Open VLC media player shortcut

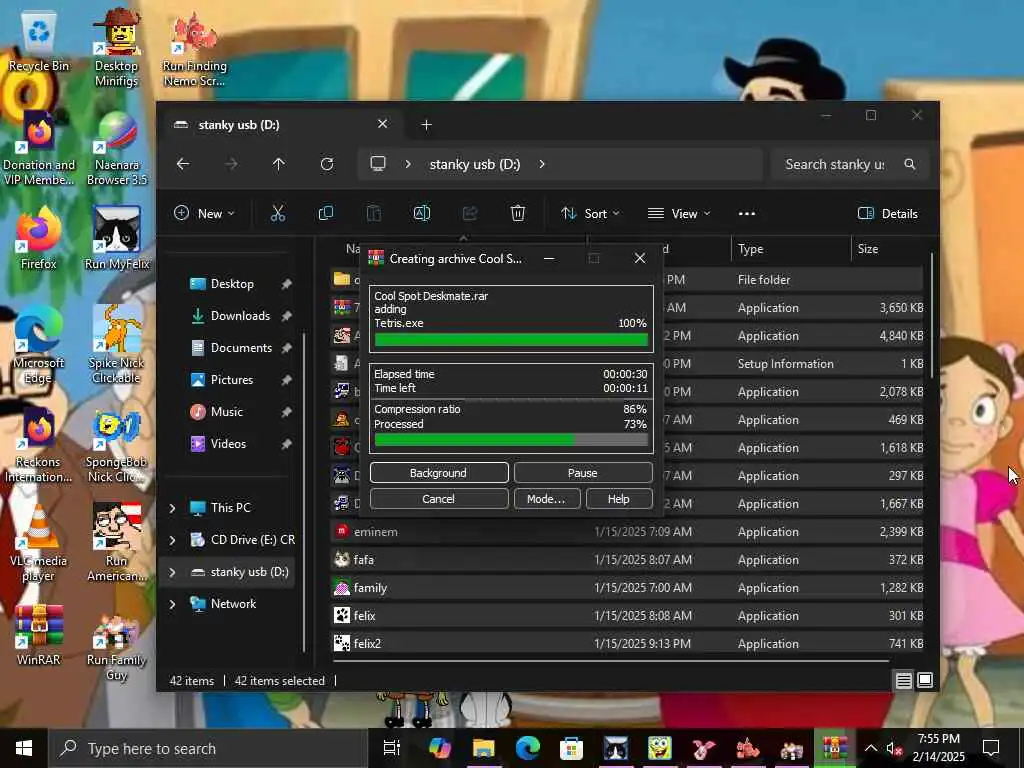39,543
